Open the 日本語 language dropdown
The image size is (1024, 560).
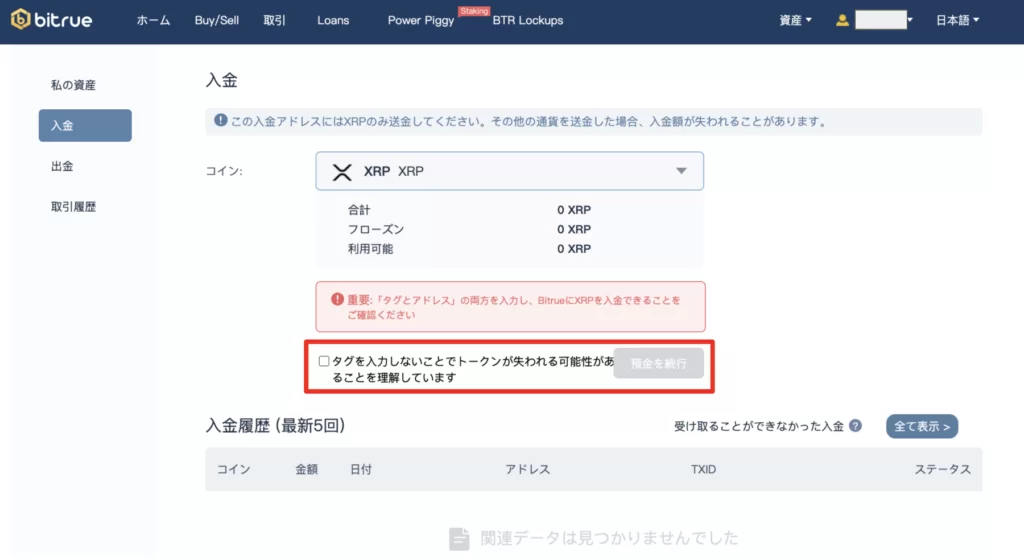(x=957, y=20)
